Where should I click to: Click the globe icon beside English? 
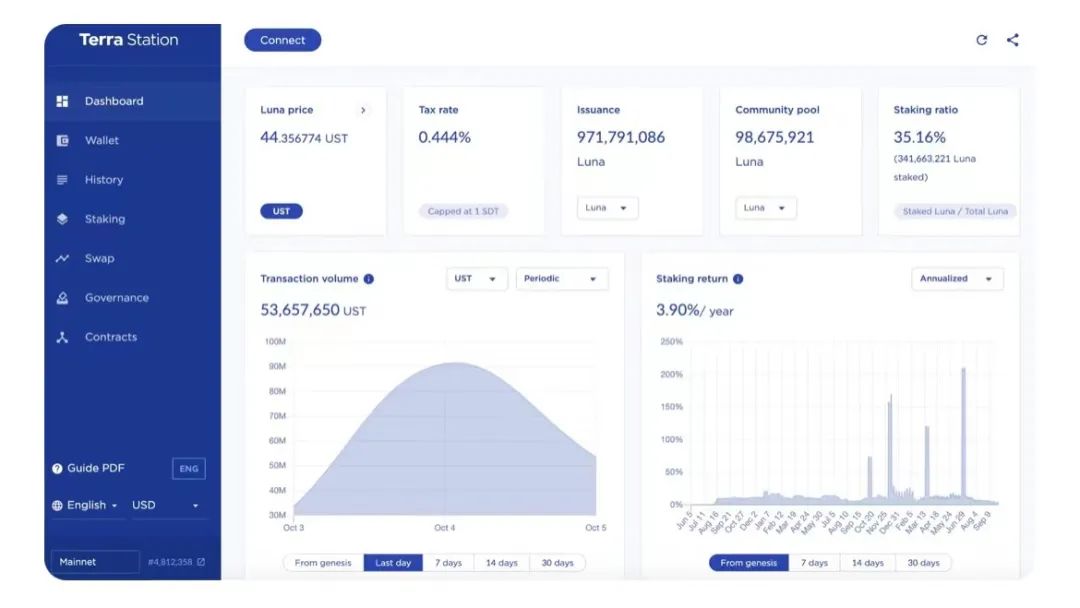57,505
